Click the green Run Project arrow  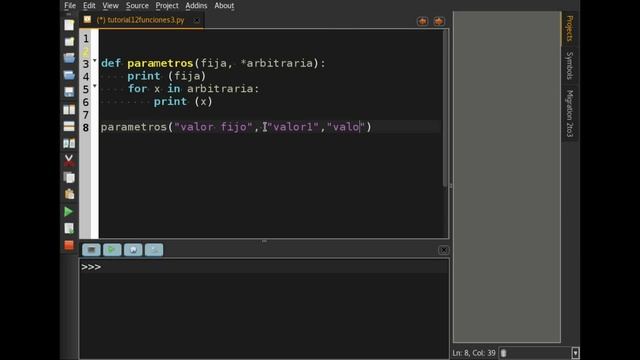coord(69,211)
